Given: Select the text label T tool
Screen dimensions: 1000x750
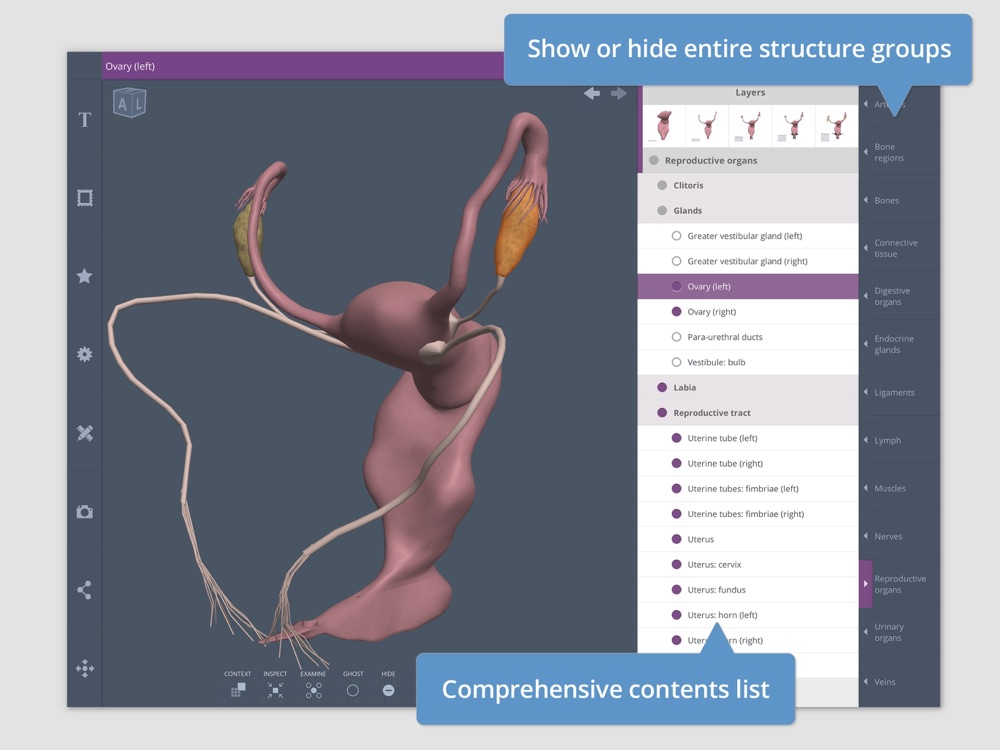Looking at the screenshot, I should pyautogui.click(x=84, y=119).
